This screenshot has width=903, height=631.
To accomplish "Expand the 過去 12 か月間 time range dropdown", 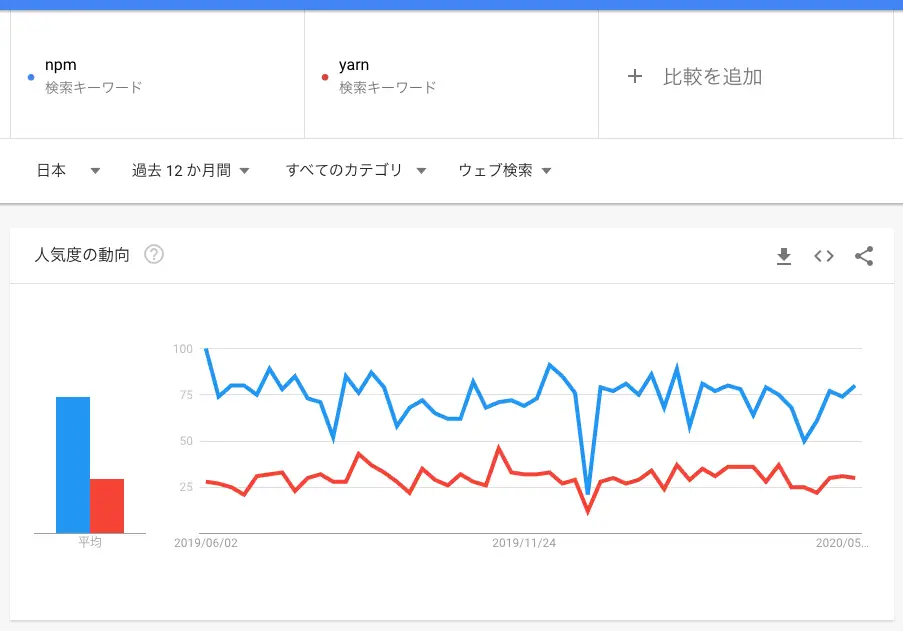I will [190, 170].
